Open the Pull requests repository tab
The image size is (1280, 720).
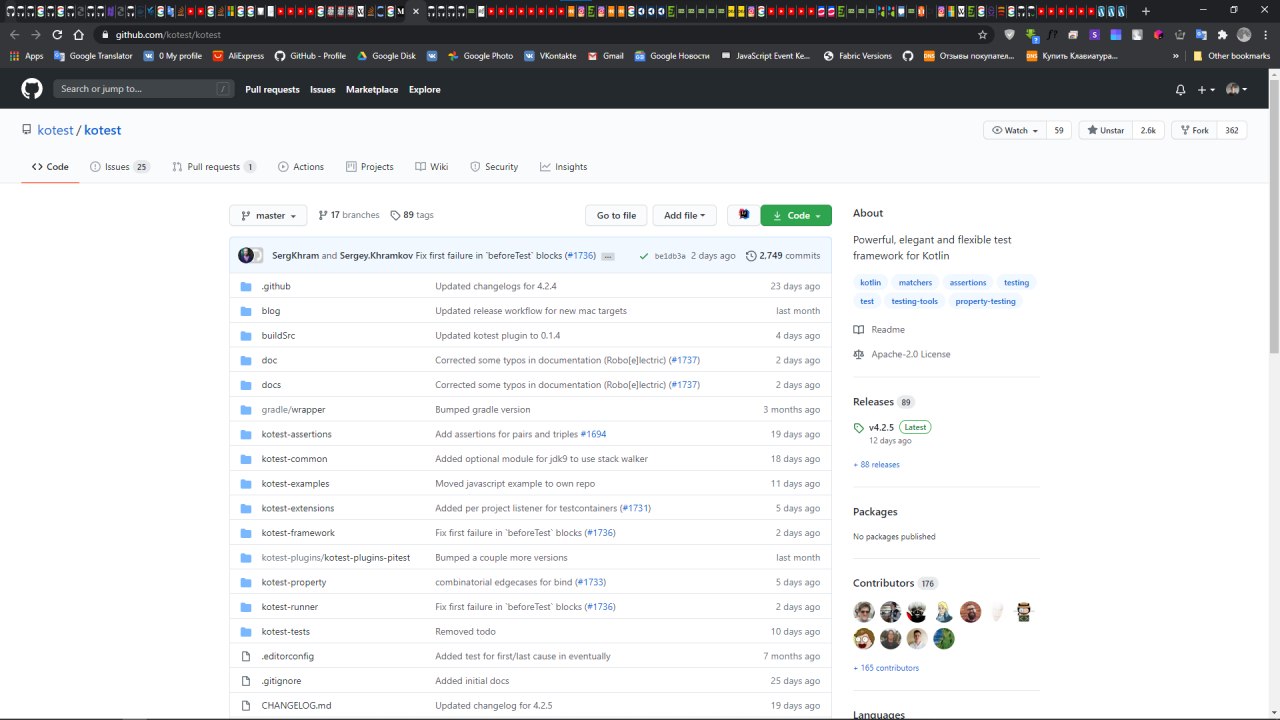click(x=214, y=167)
